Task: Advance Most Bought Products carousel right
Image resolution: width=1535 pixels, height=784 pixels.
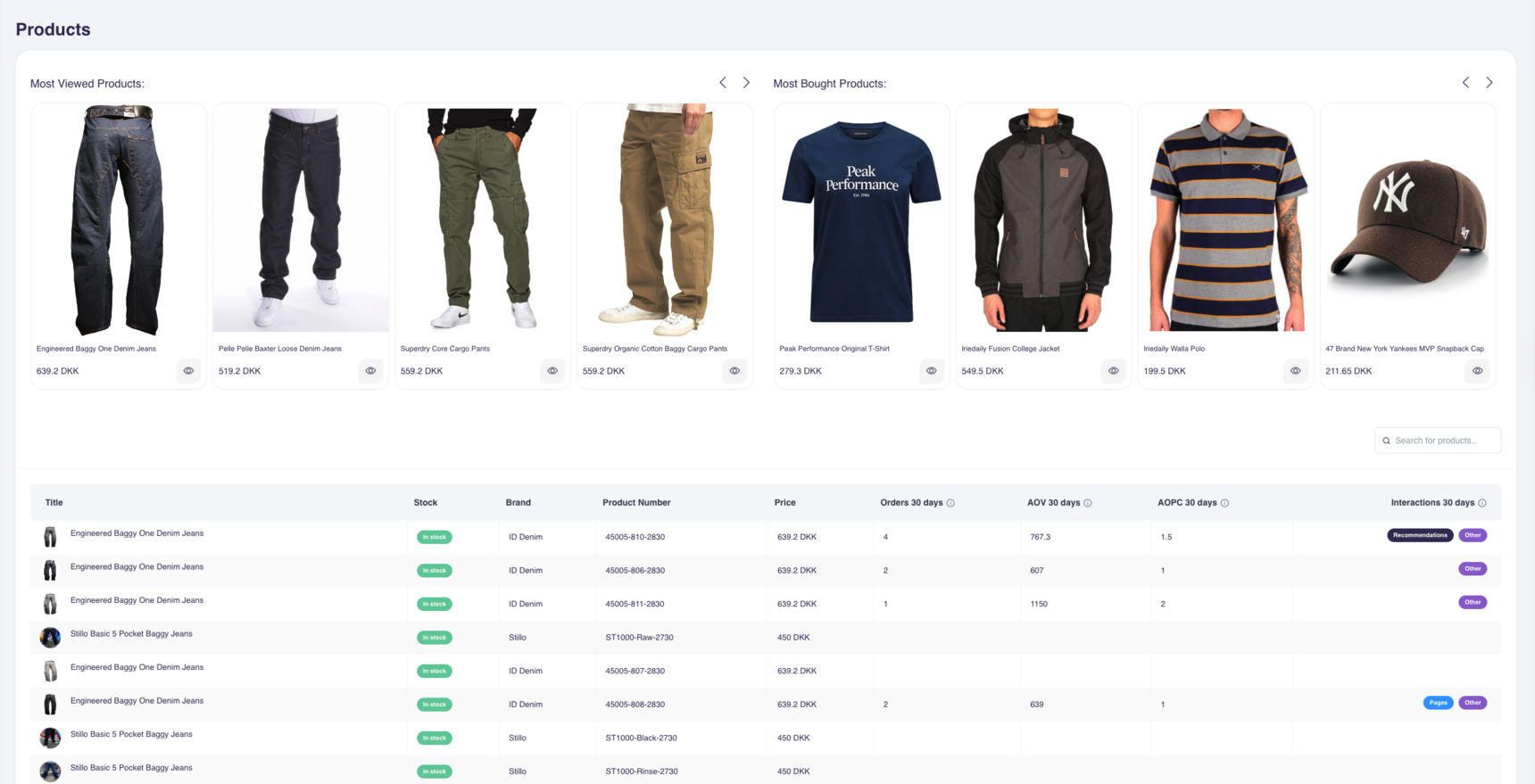Action: (x=1489, y=83)
